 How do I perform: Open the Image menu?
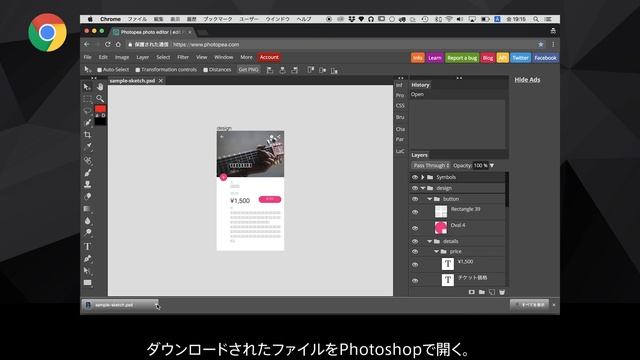pos(122,58)
